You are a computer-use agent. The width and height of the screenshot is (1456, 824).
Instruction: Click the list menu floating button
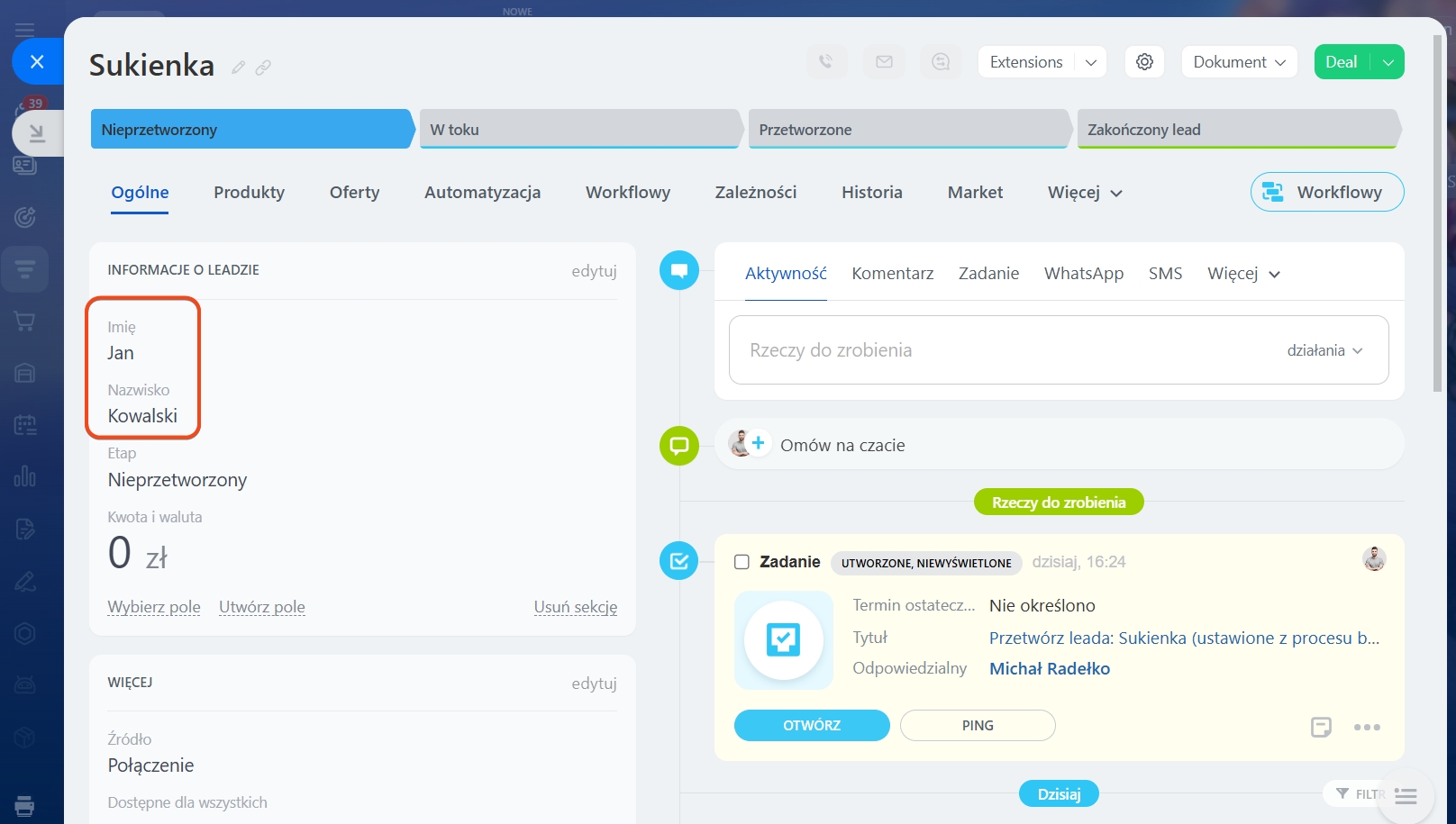point(1406,796)
